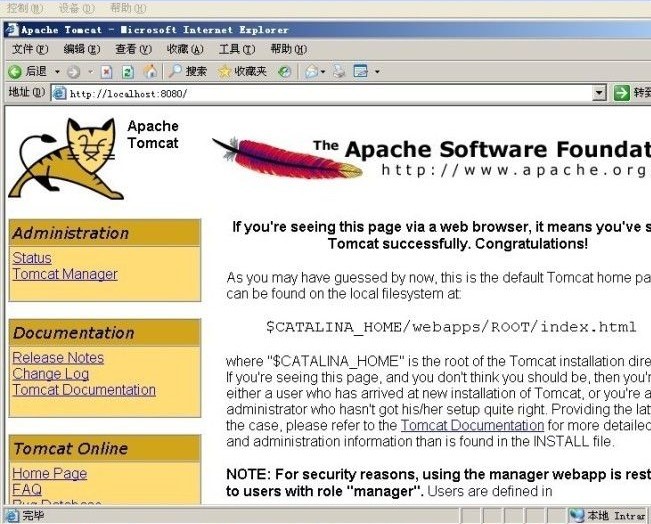Open the 编辑(E) menu
The height and width of the screenshot is (524, 651).
[x=82, y=49]
